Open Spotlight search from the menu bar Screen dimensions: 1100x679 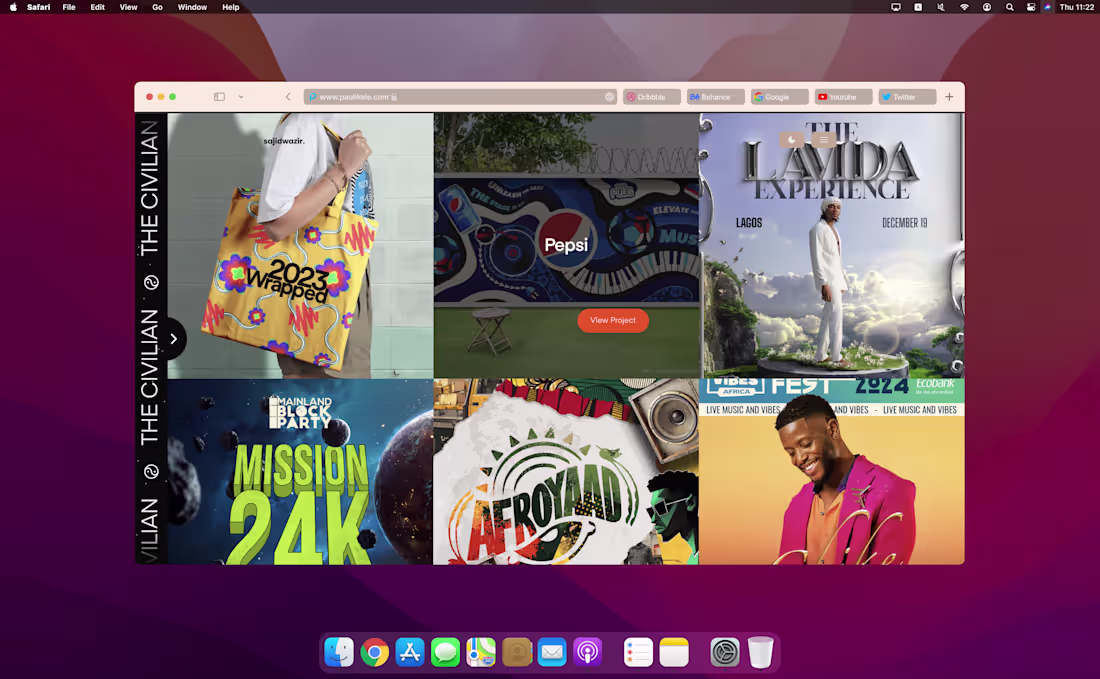tap(1008, 7)
